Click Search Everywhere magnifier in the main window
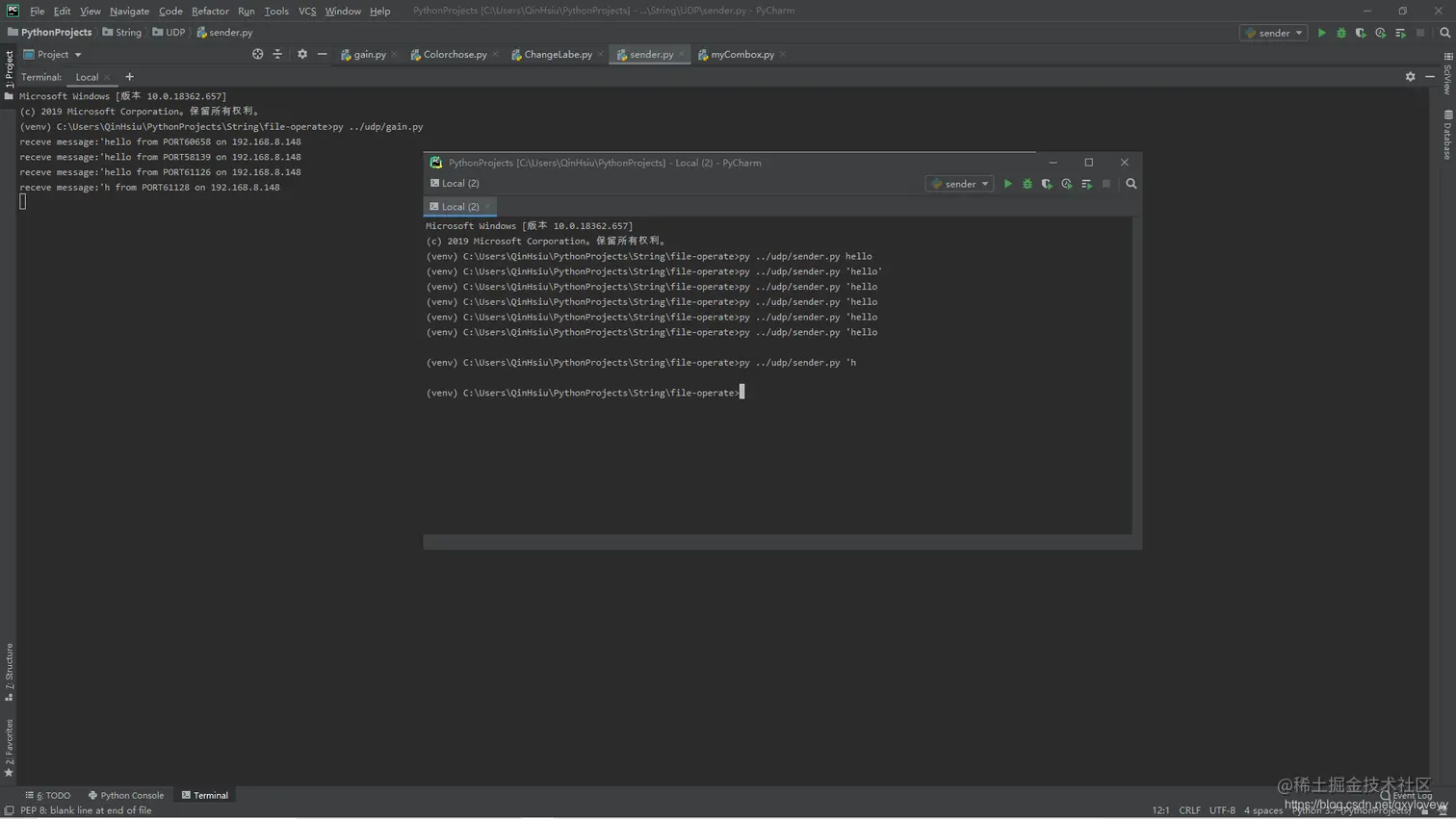 (1444, 33)
